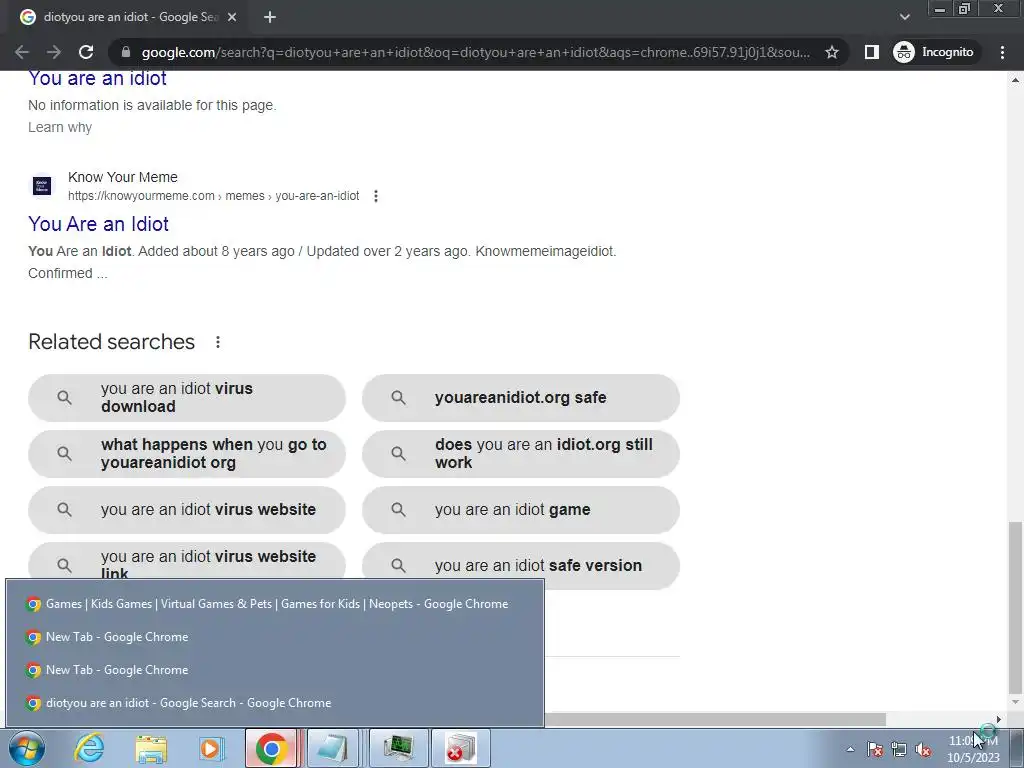Screen dimensions: 1024x768
Task: Open the side panel icon in toolbar
Action: pos(871,52)
